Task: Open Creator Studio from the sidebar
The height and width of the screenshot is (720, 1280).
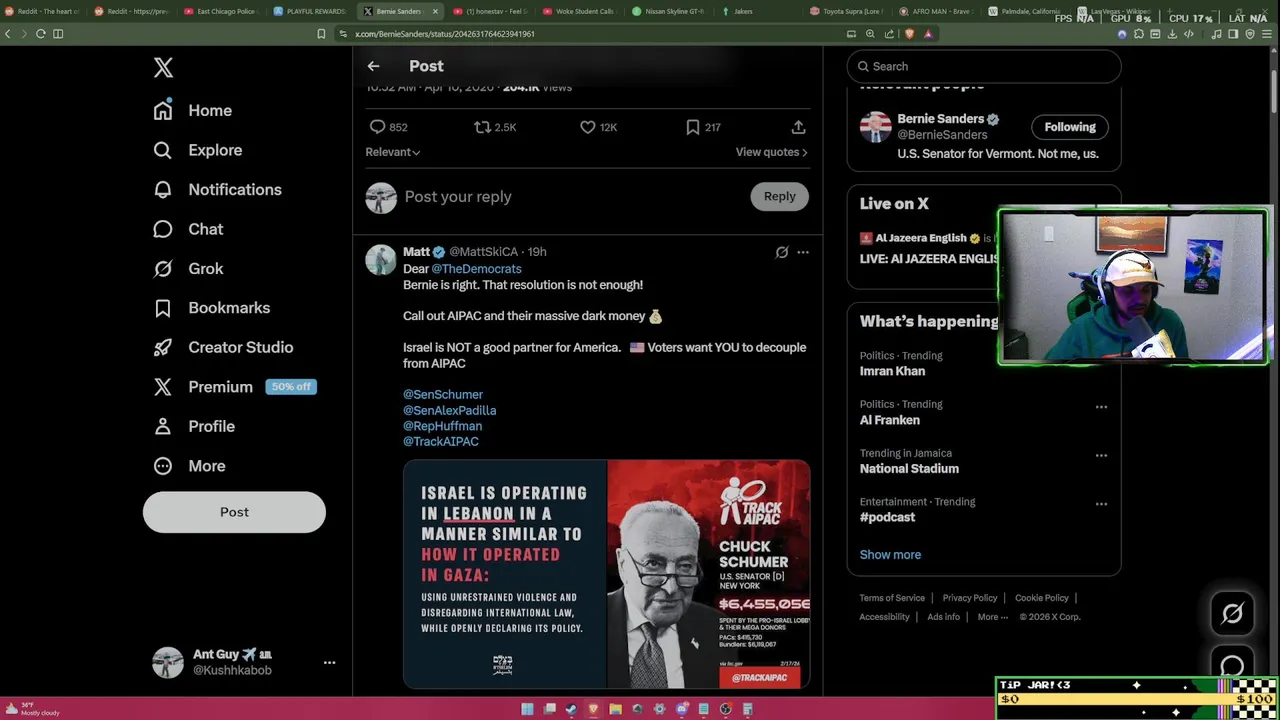Action: tap(223, 347)
